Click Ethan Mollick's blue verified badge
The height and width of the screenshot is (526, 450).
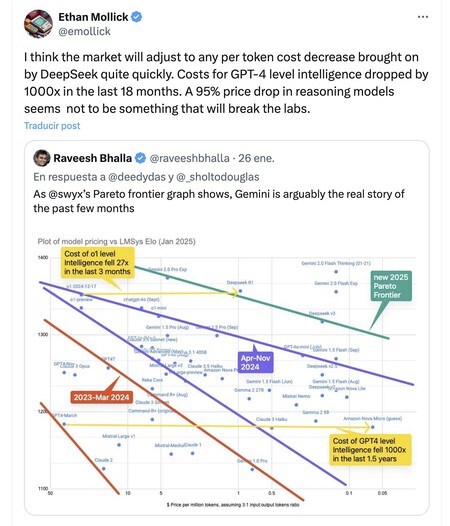[136, 17]
